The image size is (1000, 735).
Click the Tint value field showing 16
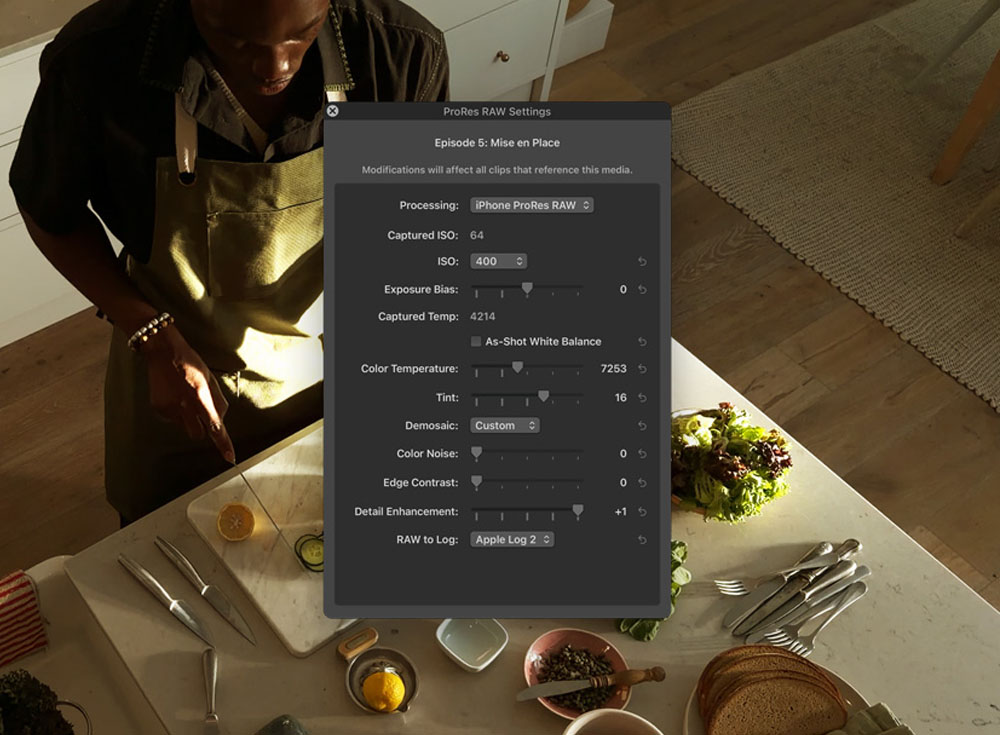620,398
